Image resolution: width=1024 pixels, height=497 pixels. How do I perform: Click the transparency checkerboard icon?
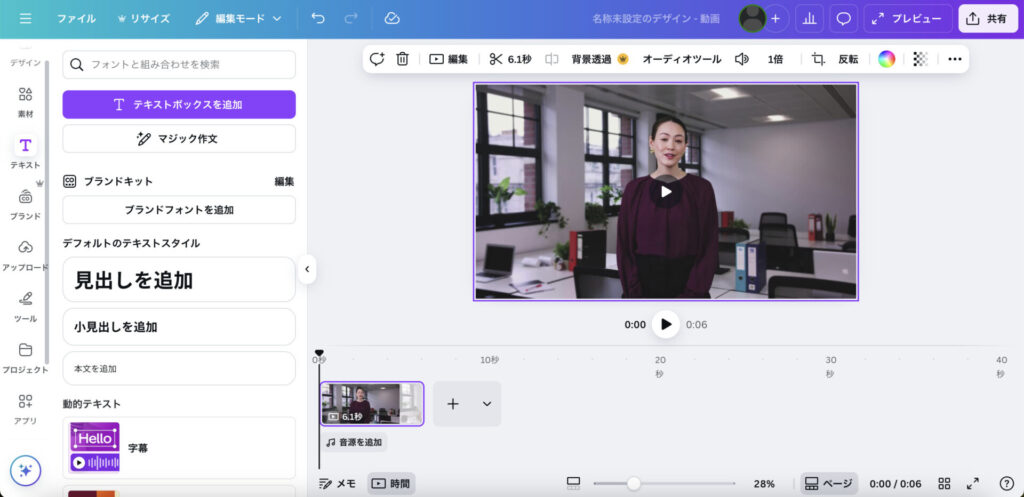920,59
